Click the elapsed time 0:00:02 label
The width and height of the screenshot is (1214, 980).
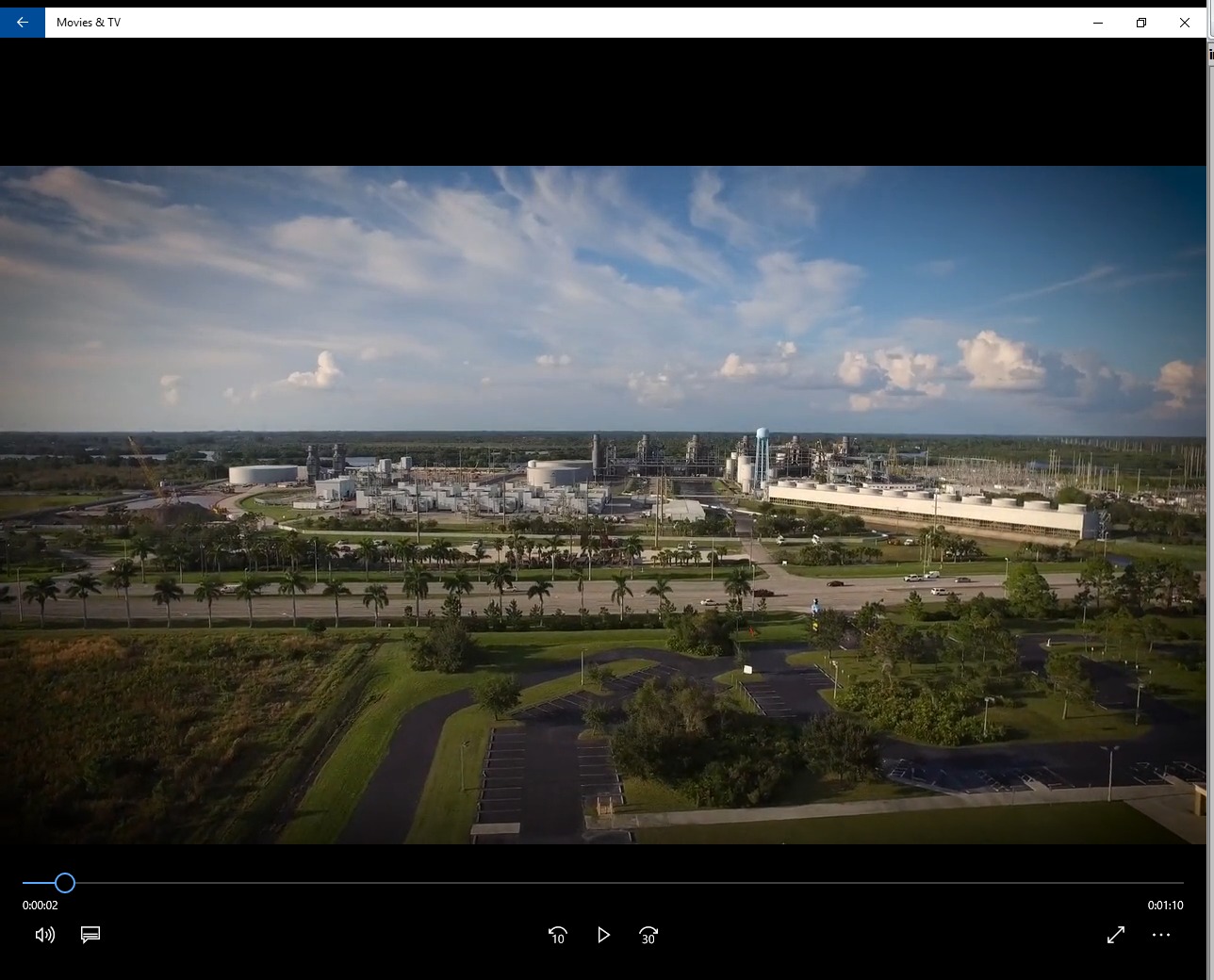(x=41, y=905)
